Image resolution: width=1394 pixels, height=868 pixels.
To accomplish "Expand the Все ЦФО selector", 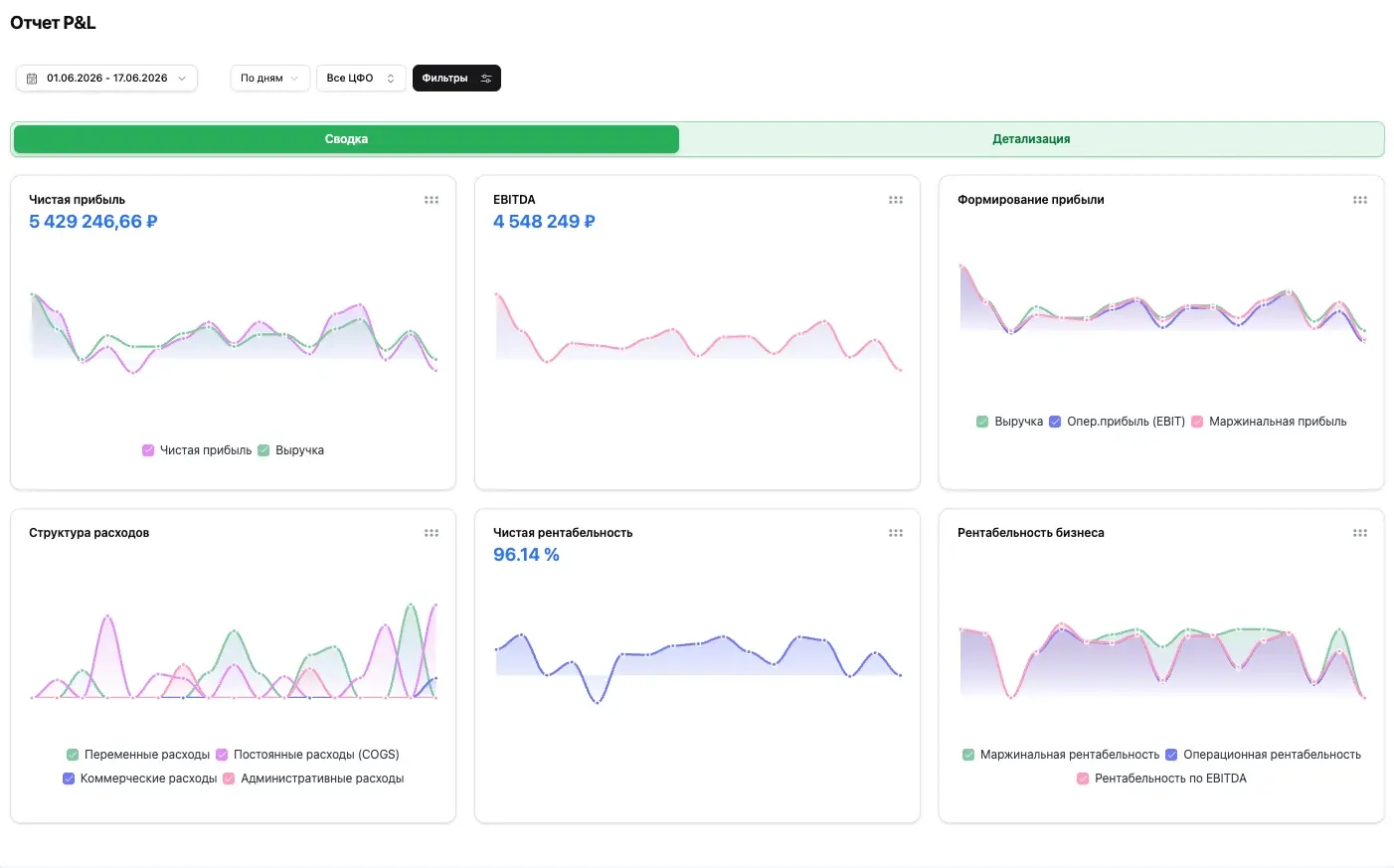I will click(x=361, y=79).
